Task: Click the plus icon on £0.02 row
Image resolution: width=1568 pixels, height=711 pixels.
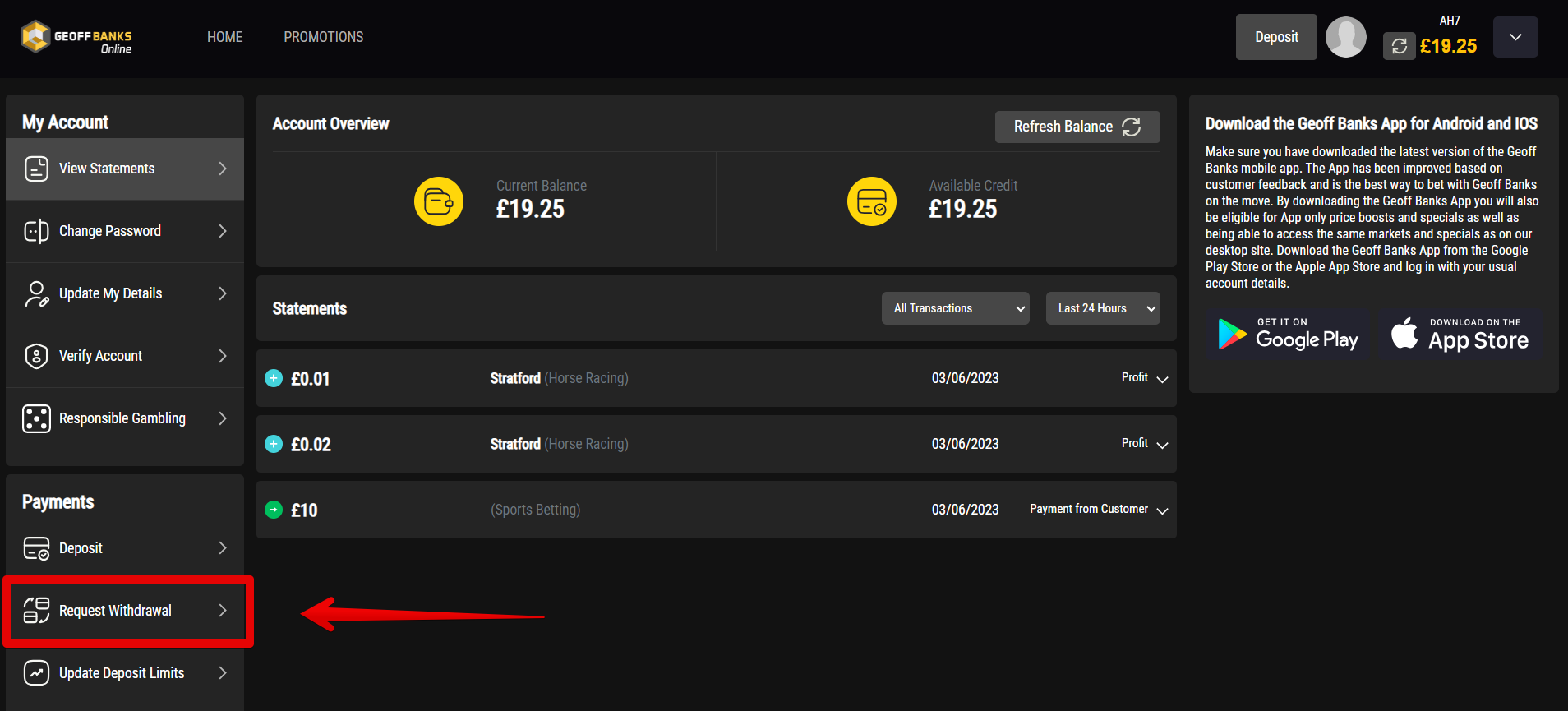Action: (x=274, y=444)
